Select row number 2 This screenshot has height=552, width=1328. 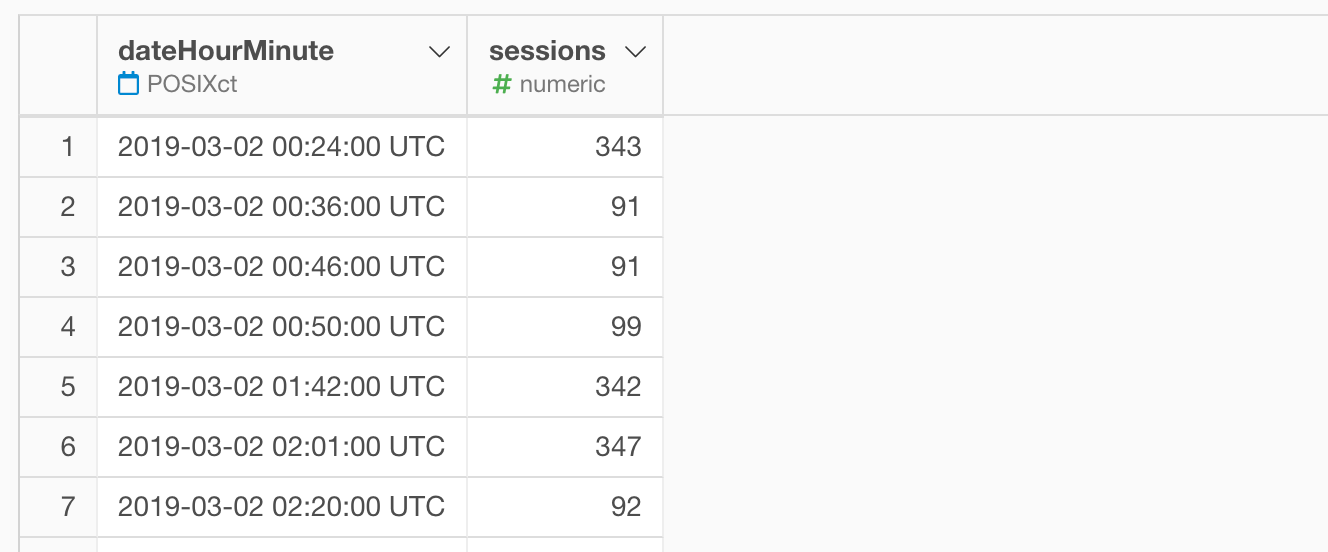[x=58, y=207]
